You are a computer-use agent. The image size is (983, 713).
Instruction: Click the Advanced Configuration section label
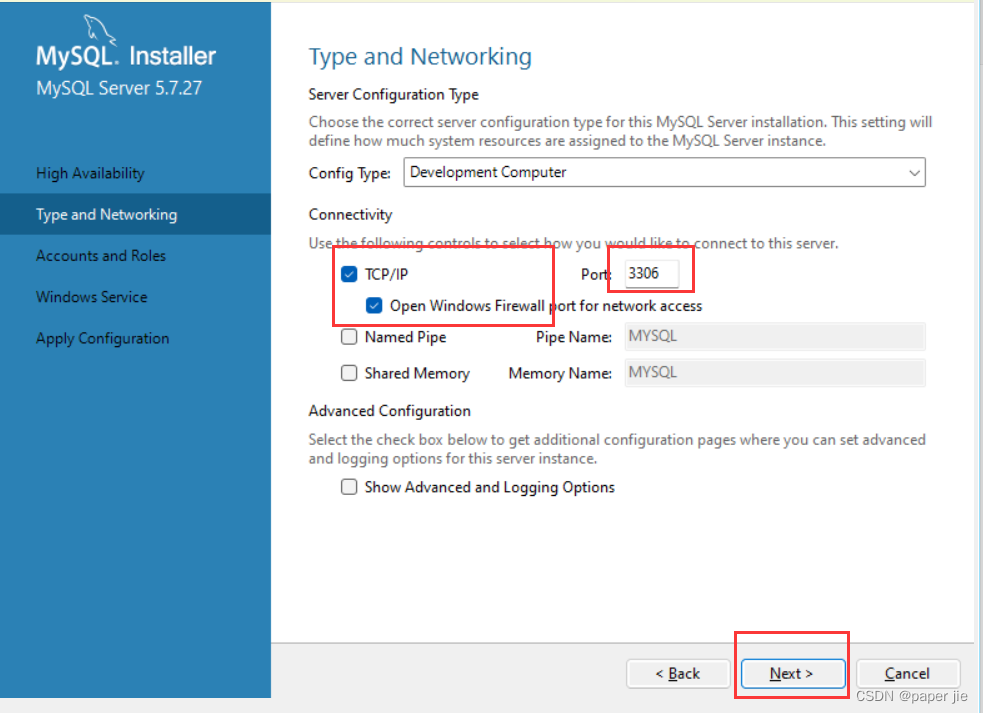tap(389, 411)
